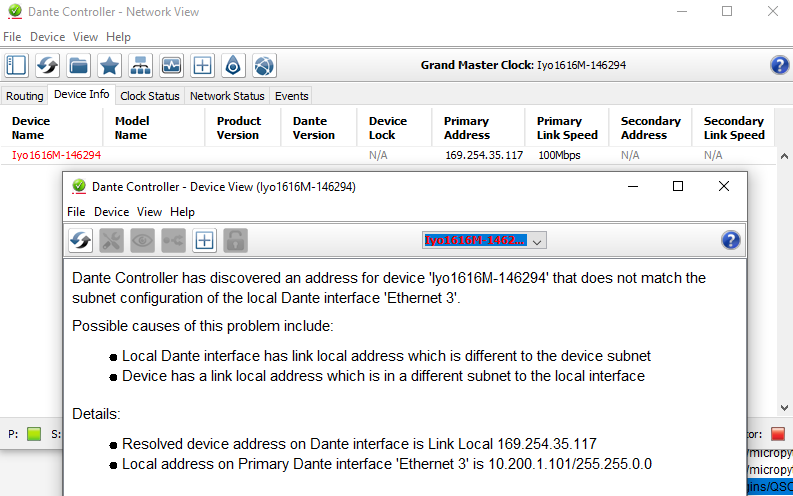This screenshot has width=793, height=496.
Task: Sort by Primary Link Speed column header
Action: pos(567,128)
